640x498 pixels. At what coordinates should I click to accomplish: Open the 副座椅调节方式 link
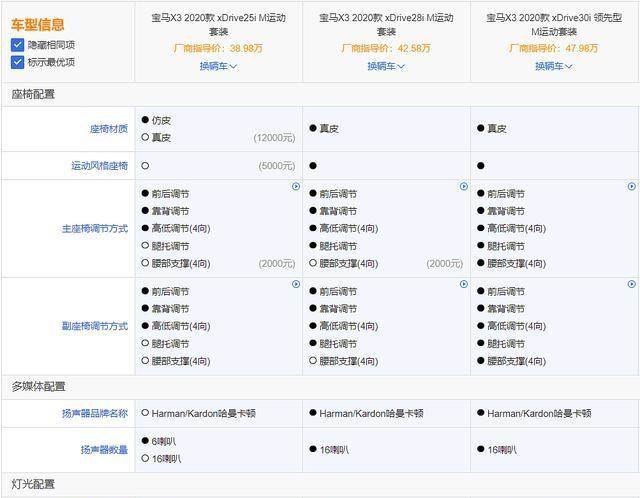pyautogui.click(x=95, y=326)
